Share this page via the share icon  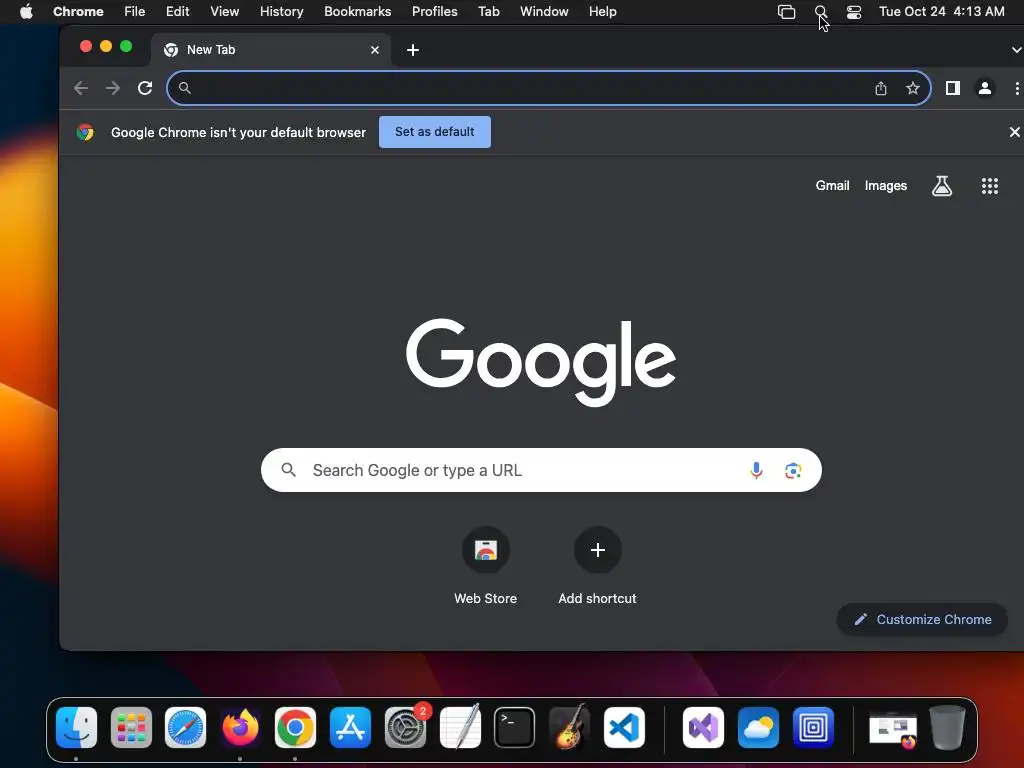coord(881,88)
